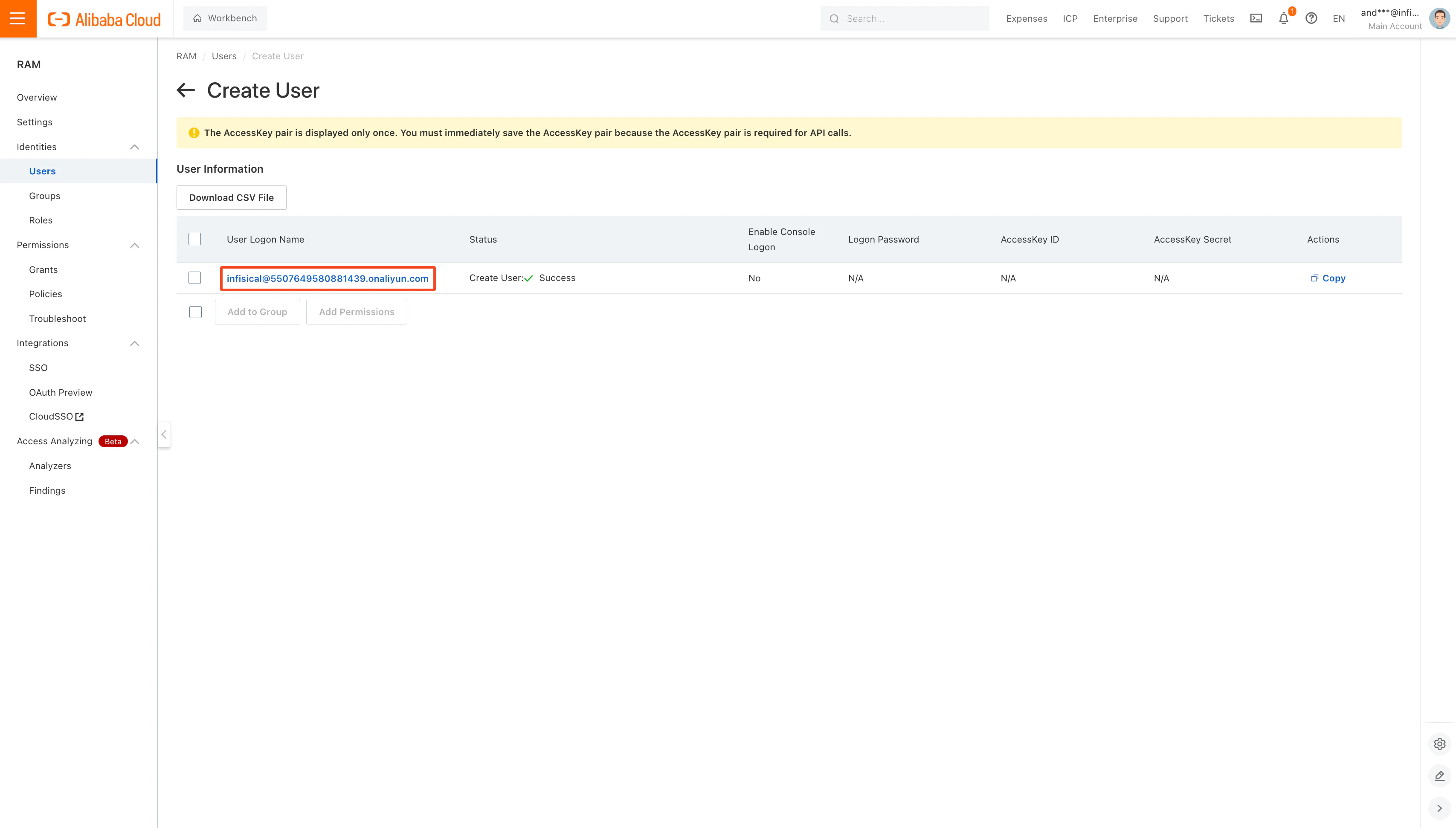The width and height of the screenshot is (1456, 828).
Task: Open the Support menu
Action: click(1170, 19)
